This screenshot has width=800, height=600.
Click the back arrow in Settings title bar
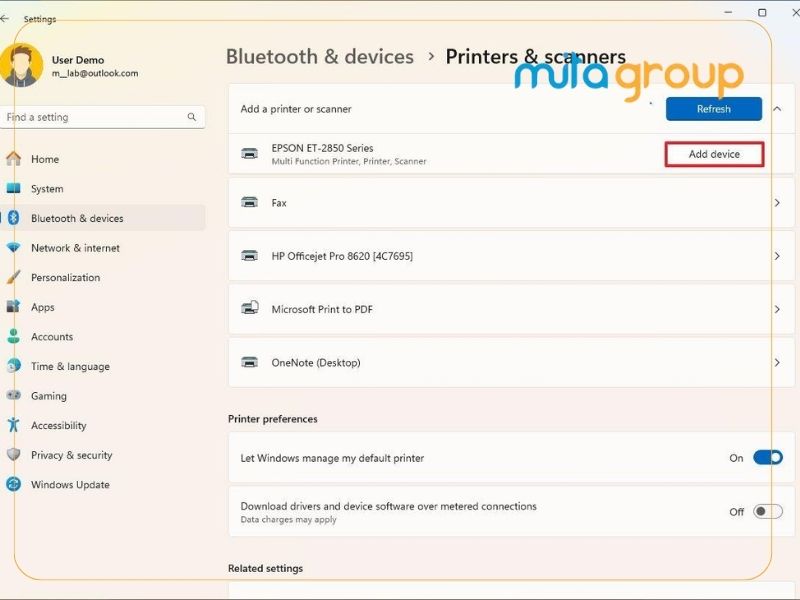click(5, 18)
